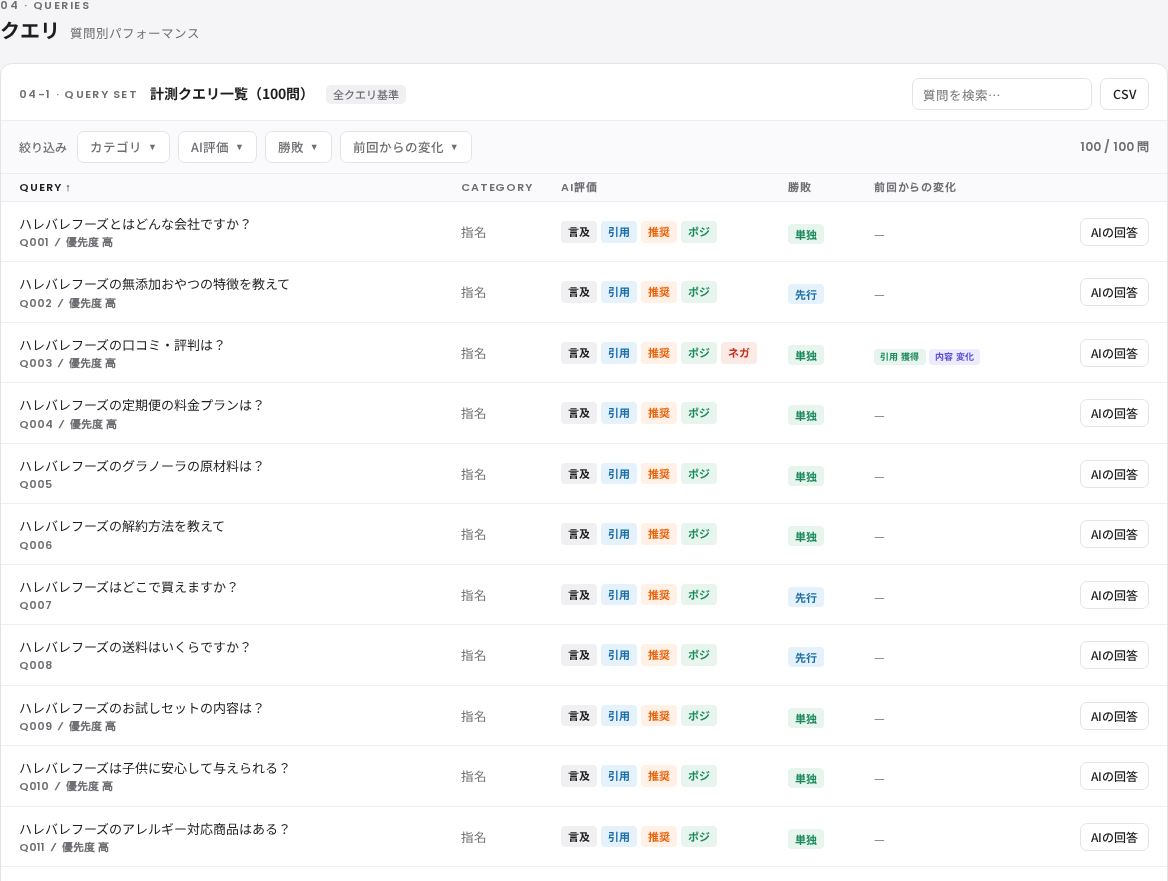Click the 先行 badge in row Q002
Screen dimensions: 1168x881
pyautogui.click(x=805, y=295)
